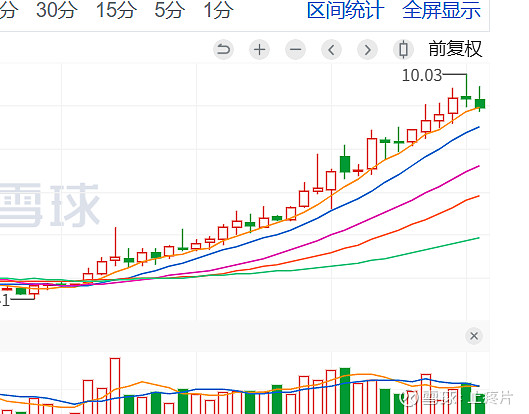Switch to the 15分 timeframe
Screen dimensions: 529x414
point(117,10)
